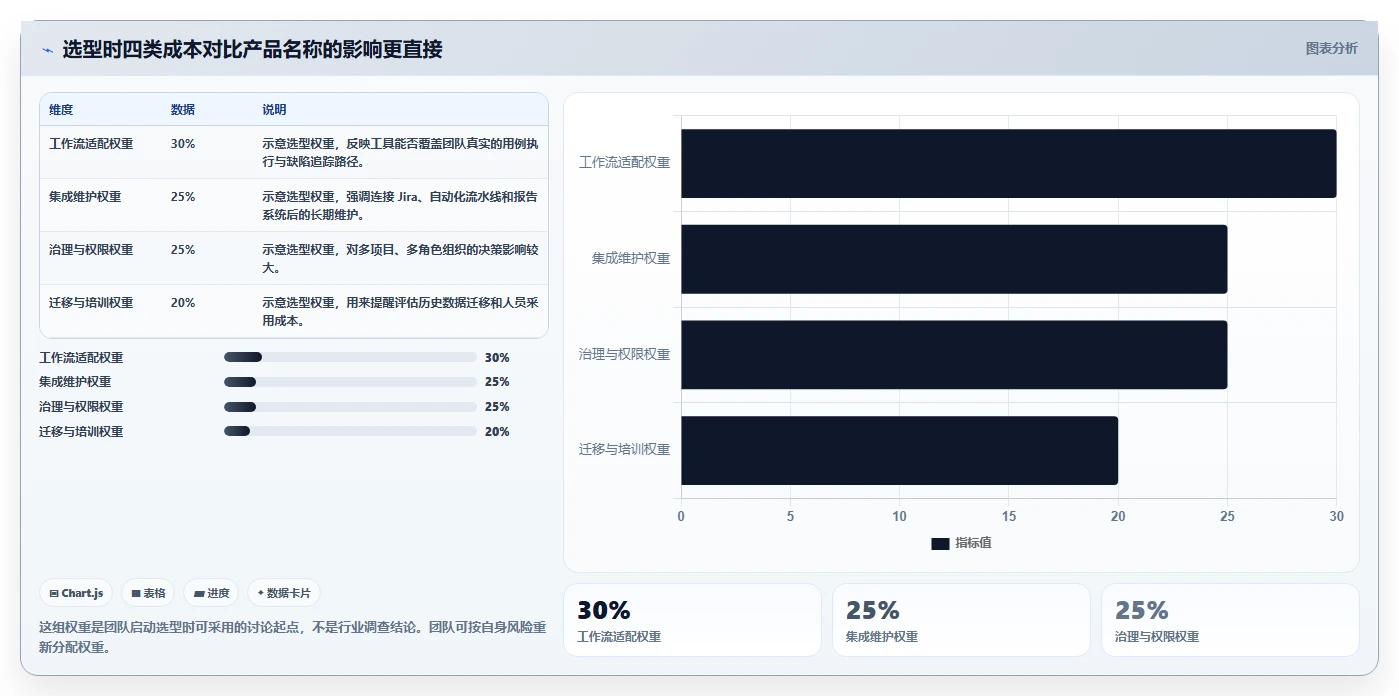1399x696 pixels.
Task: Click the 治理与权限权重 progress bar
Action: 350,407
